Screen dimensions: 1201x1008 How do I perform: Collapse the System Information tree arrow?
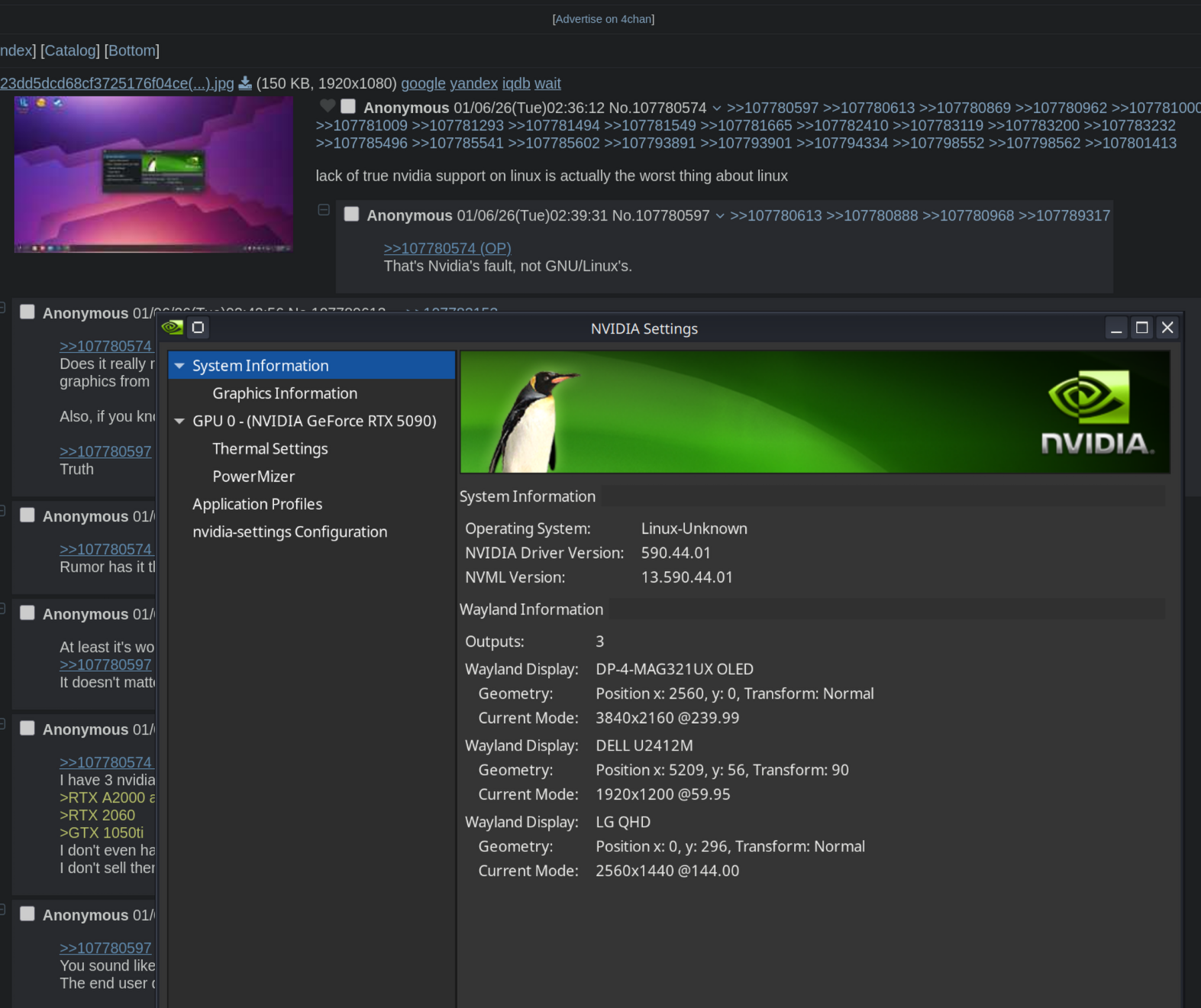click(x=179, y=366)
